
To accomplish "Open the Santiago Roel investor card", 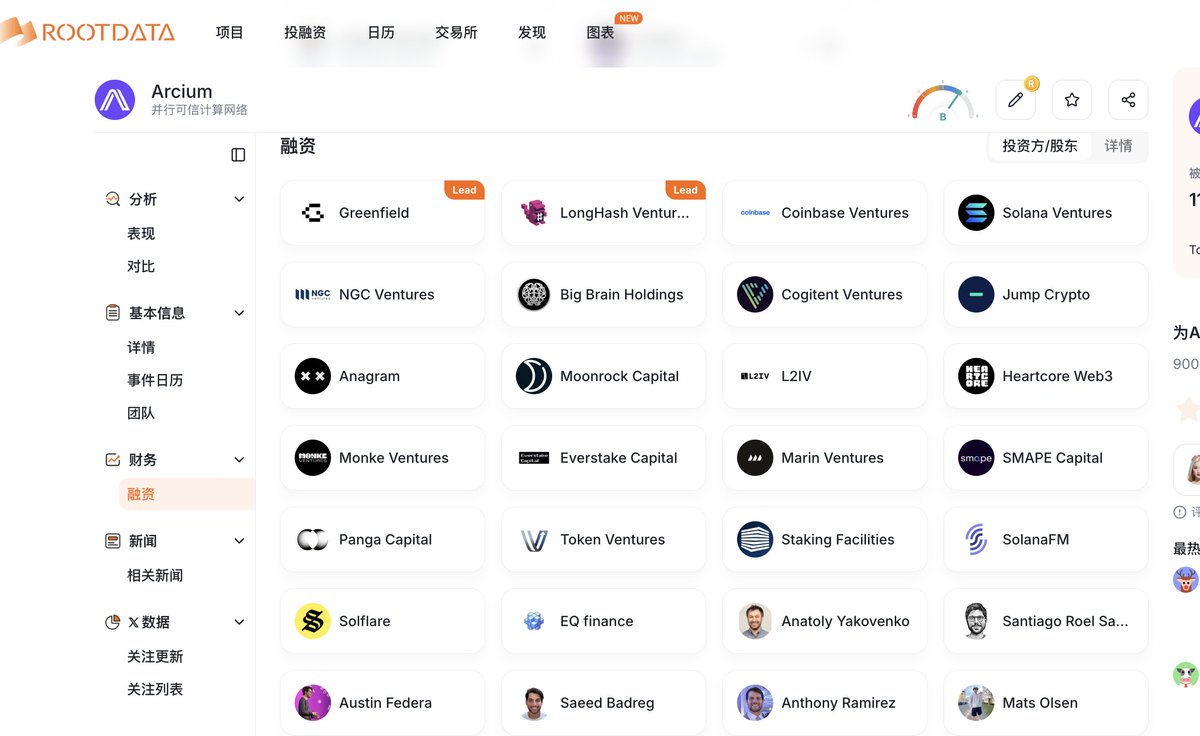I will 1046,621.
